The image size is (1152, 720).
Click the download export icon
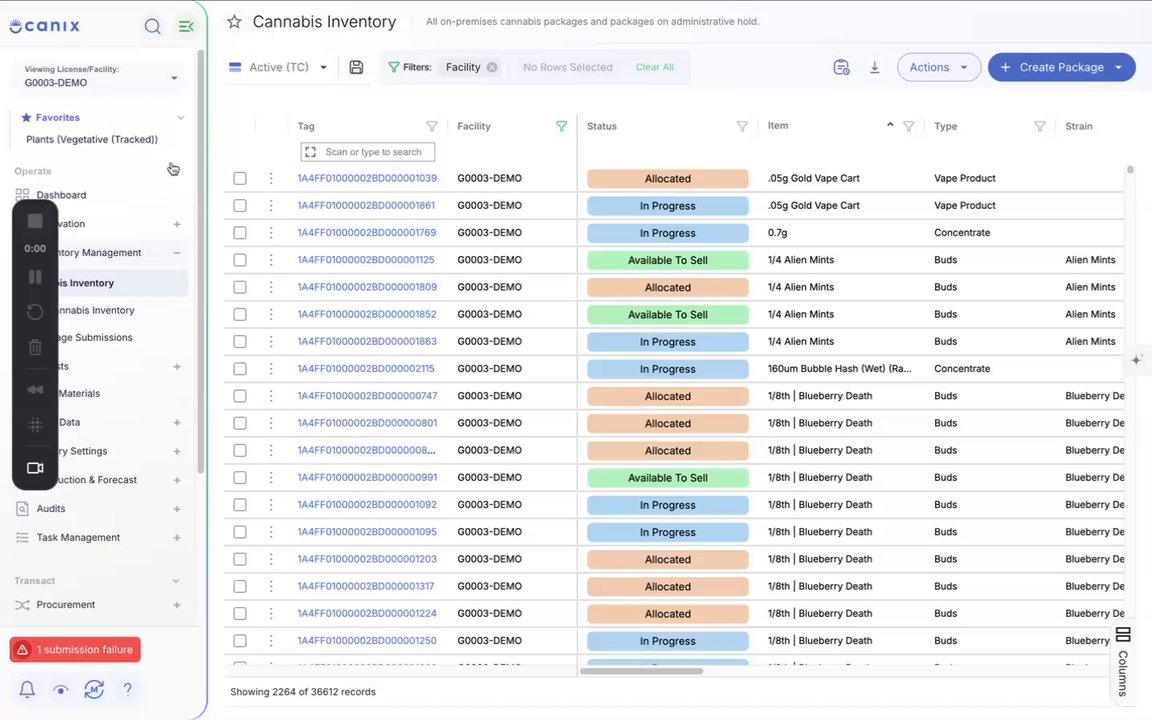[x=874, y=67]
